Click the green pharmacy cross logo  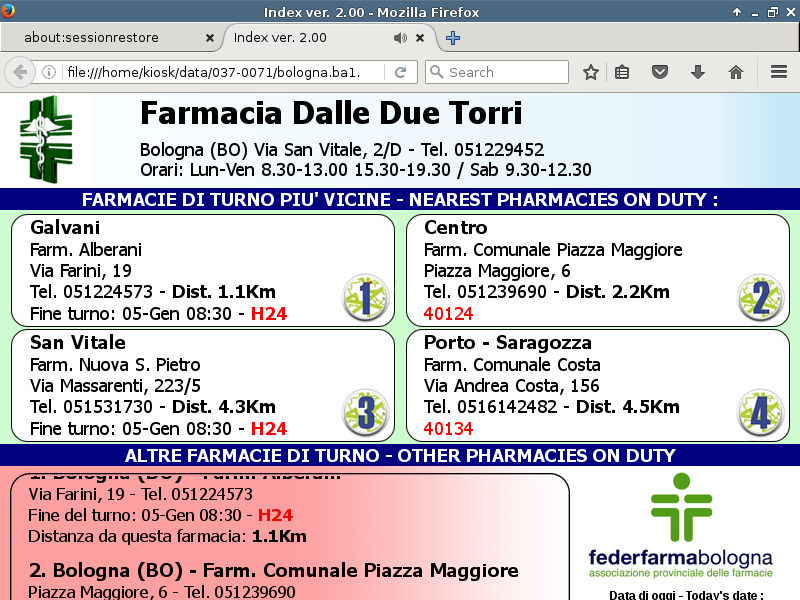click(46, 138)
